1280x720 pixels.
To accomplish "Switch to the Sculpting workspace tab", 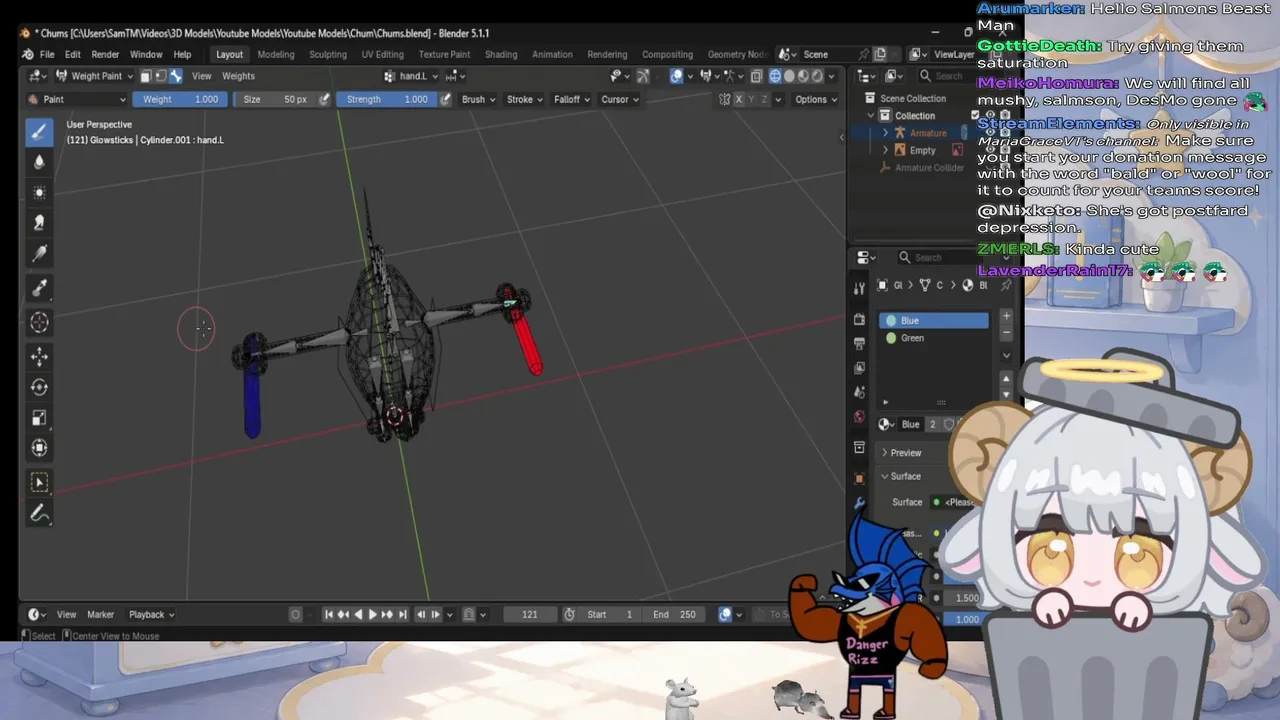I will click(x=328, y=54).
